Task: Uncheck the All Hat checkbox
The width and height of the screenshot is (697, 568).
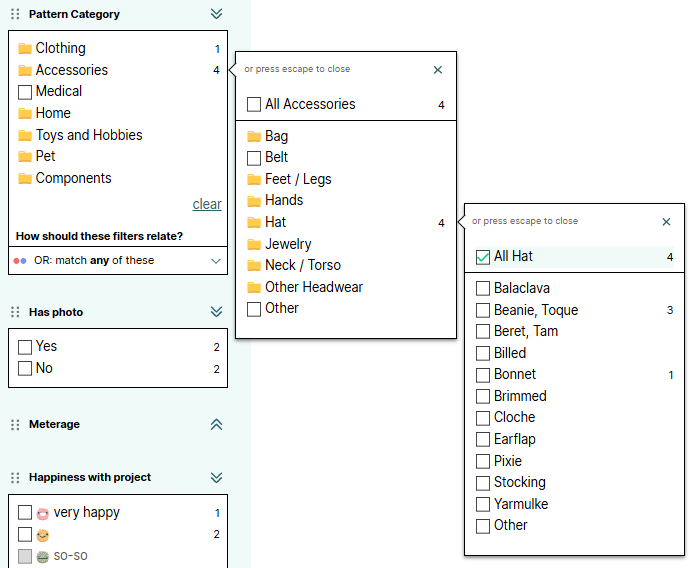Action: point(483,257)
